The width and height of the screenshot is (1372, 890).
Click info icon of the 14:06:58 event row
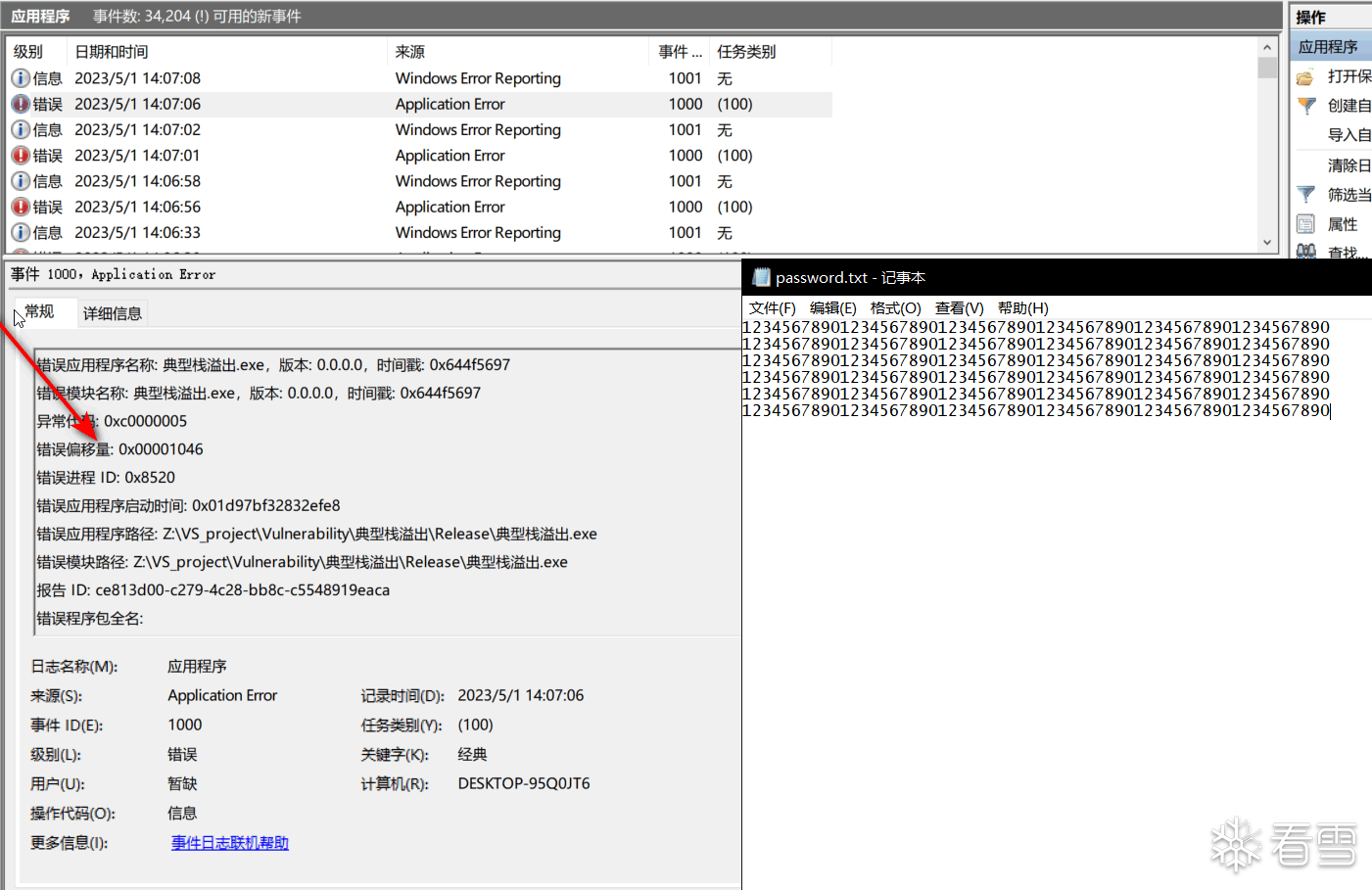tap(21, 181)
